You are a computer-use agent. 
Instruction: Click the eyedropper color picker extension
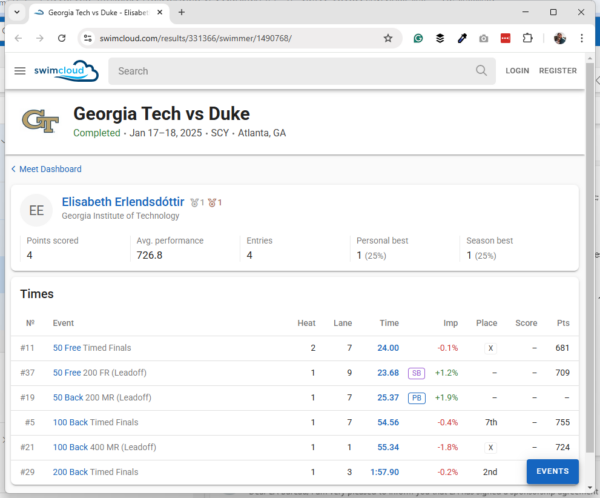pyautogui.click(x=462, y=38)
